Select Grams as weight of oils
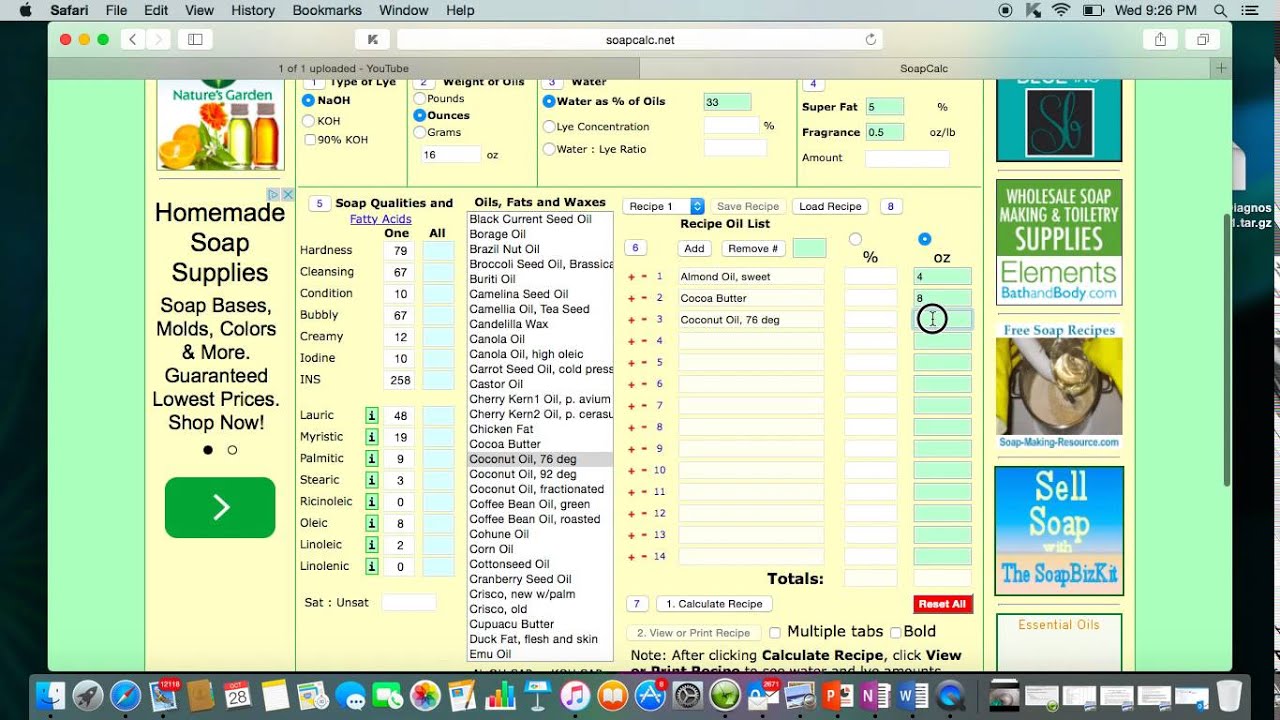The width and height of the screenshot is (1280, 720). coord(420,132)
